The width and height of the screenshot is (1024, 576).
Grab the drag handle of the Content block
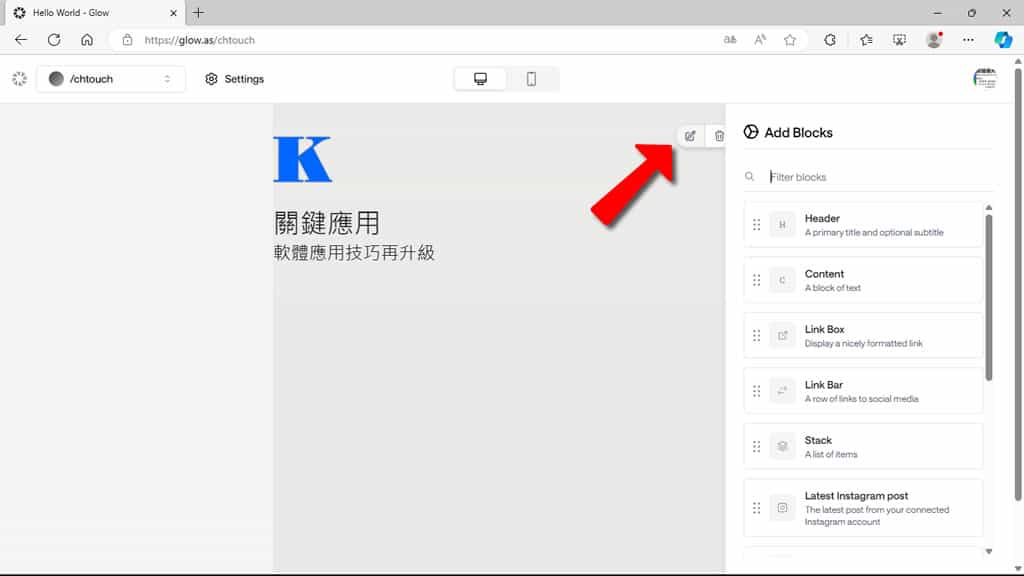tap(756, 280)
